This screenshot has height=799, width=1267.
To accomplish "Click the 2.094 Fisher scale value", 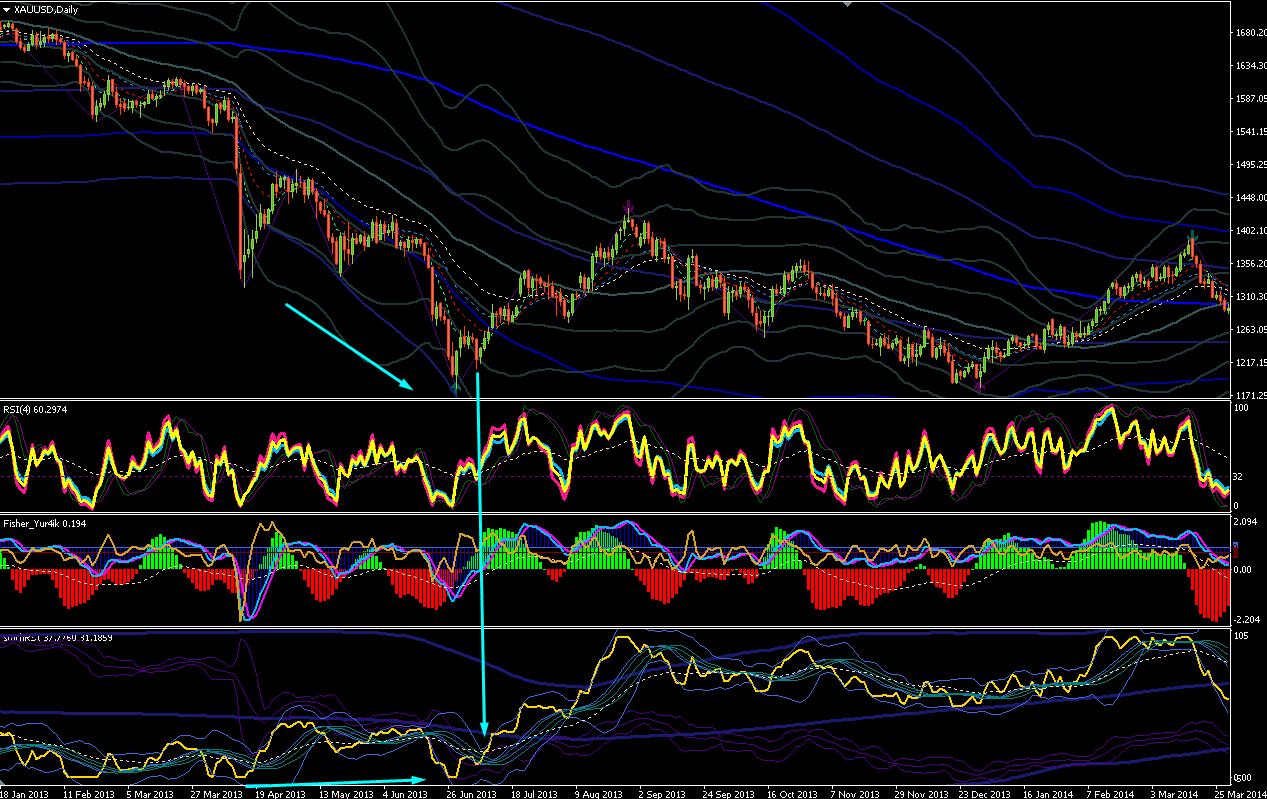I will 1243,523.
